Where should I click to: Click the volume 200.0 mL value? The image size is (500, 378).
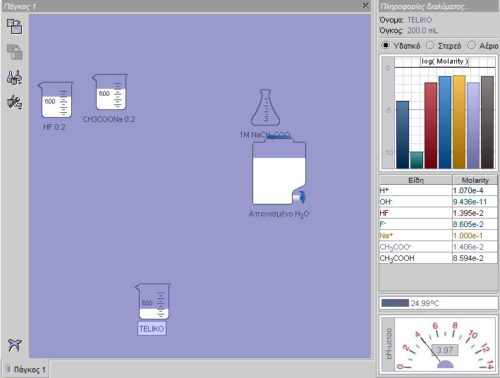(422, 30)
